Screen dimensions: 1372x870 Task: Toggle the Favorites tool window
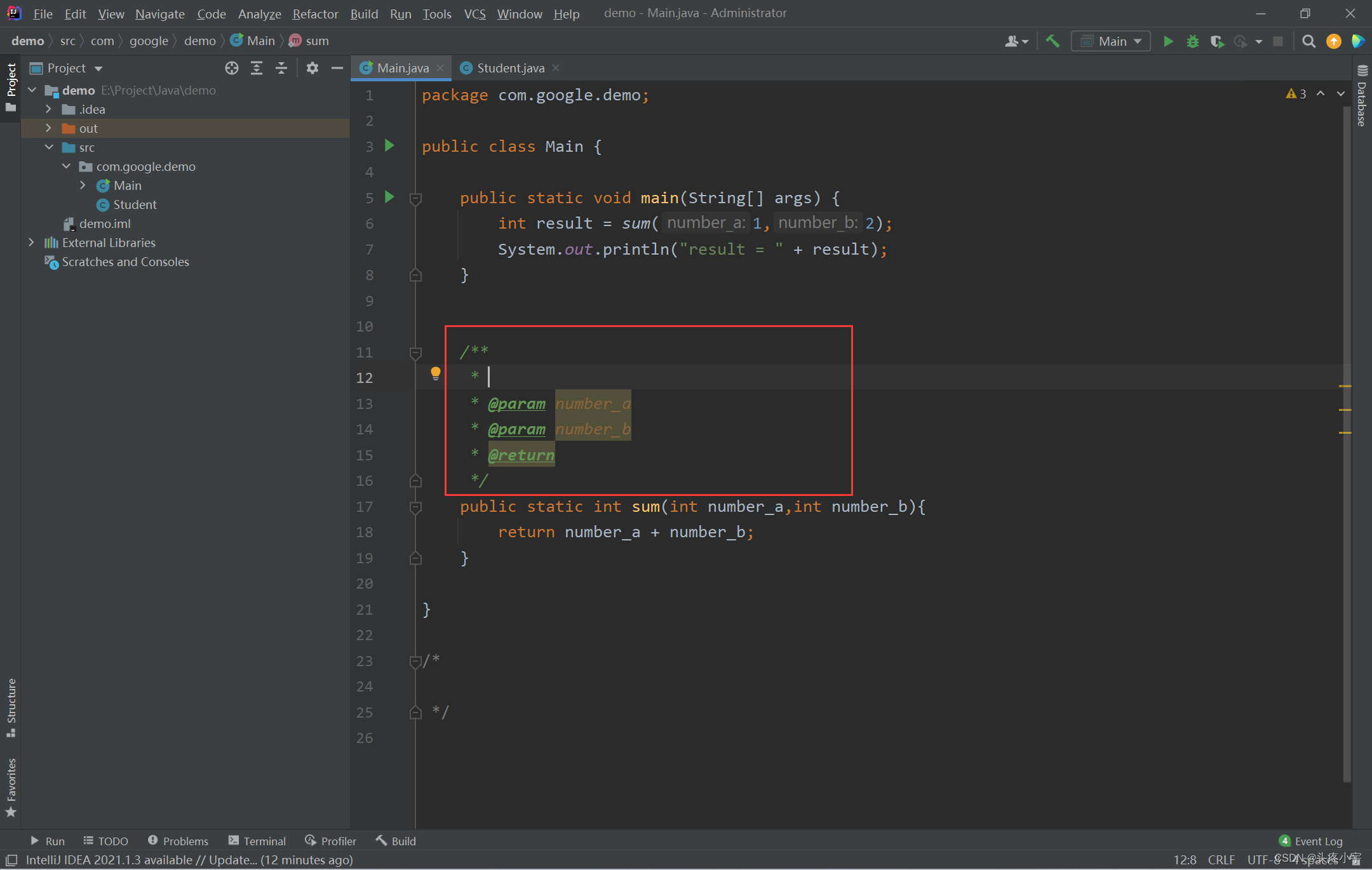point(11,787)
